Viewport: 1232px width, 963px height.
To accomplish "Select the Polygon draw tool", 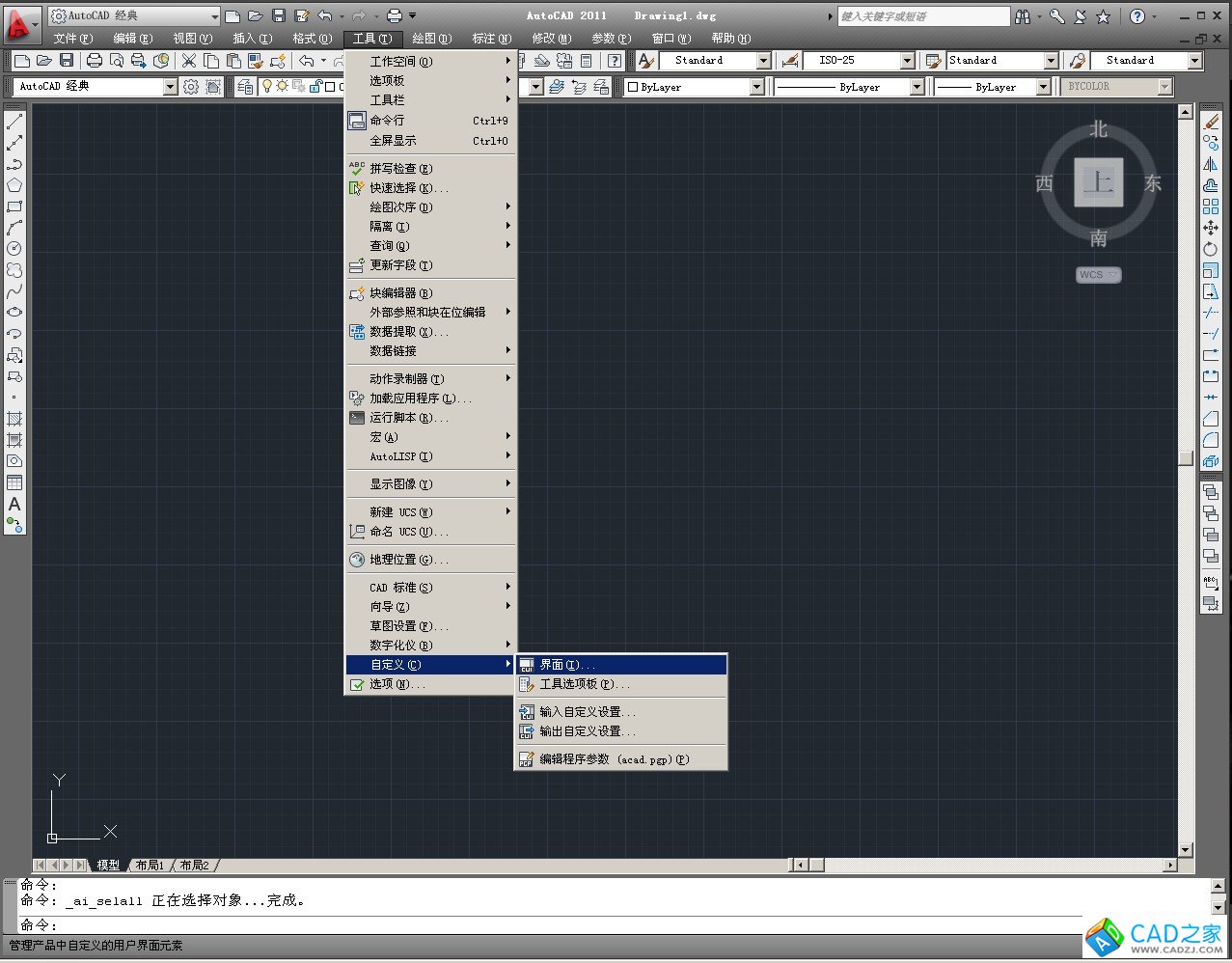I will [x=14, y=185].
